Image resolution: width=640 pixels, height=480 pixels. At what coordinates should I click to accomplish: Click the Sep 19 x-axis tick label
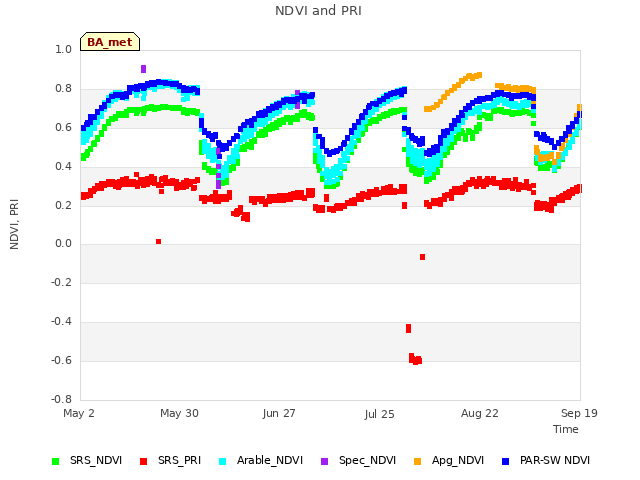coord(579,413)
